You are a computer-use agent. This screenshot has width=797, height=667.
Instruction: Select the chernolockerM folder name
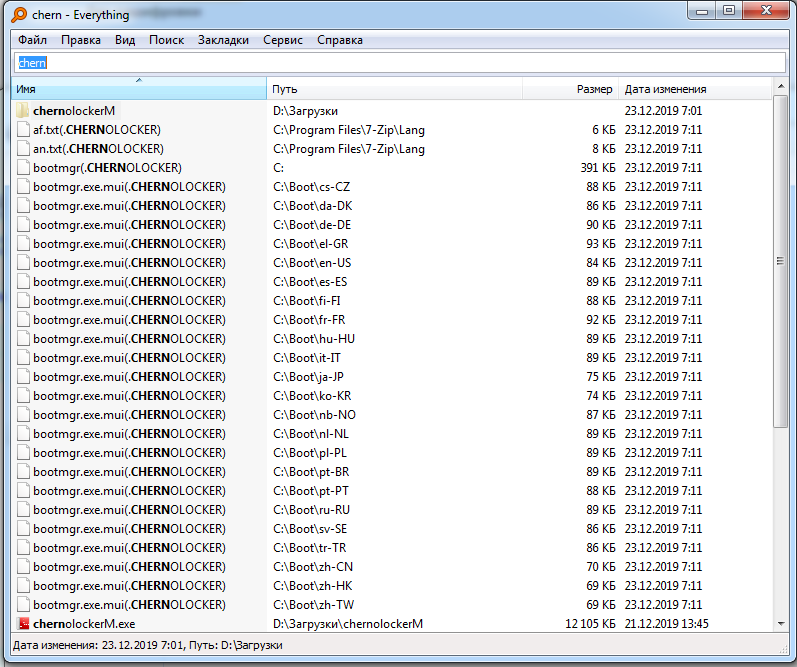tap(74, 110)
